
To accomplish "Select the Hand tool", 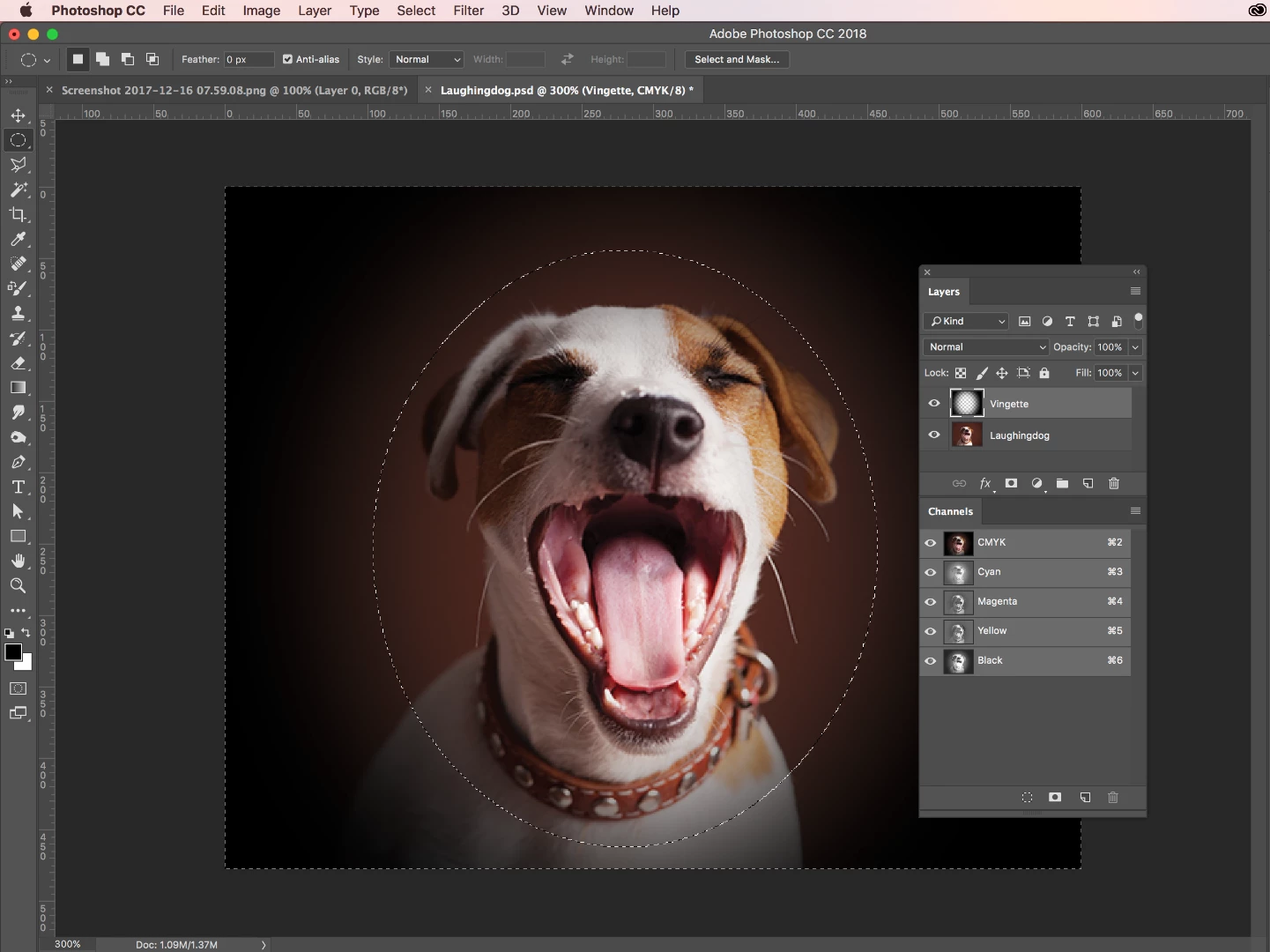I will (x=18, y=561).
